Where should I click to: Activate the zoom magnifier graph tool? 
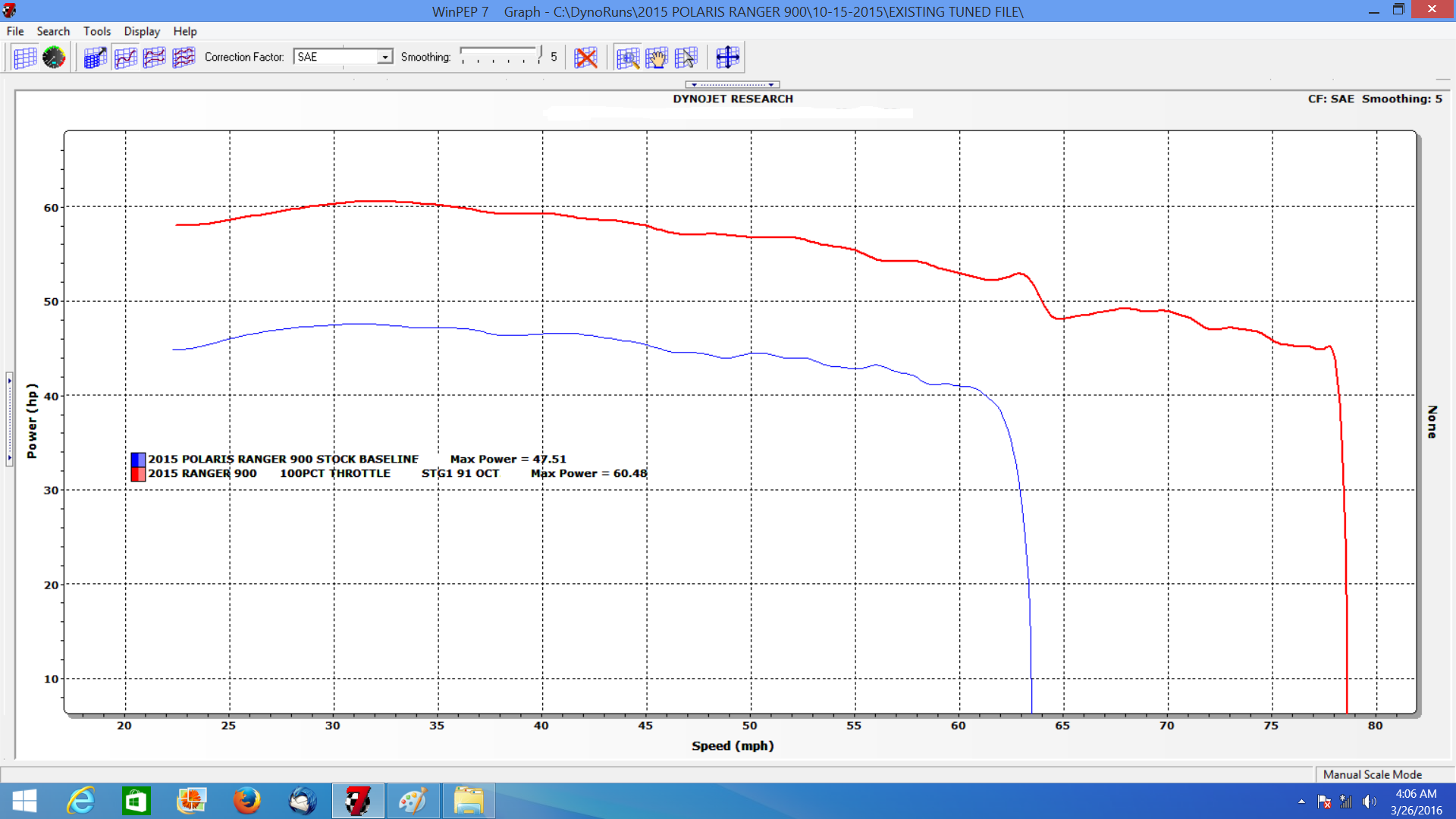[x=628, y=58]
